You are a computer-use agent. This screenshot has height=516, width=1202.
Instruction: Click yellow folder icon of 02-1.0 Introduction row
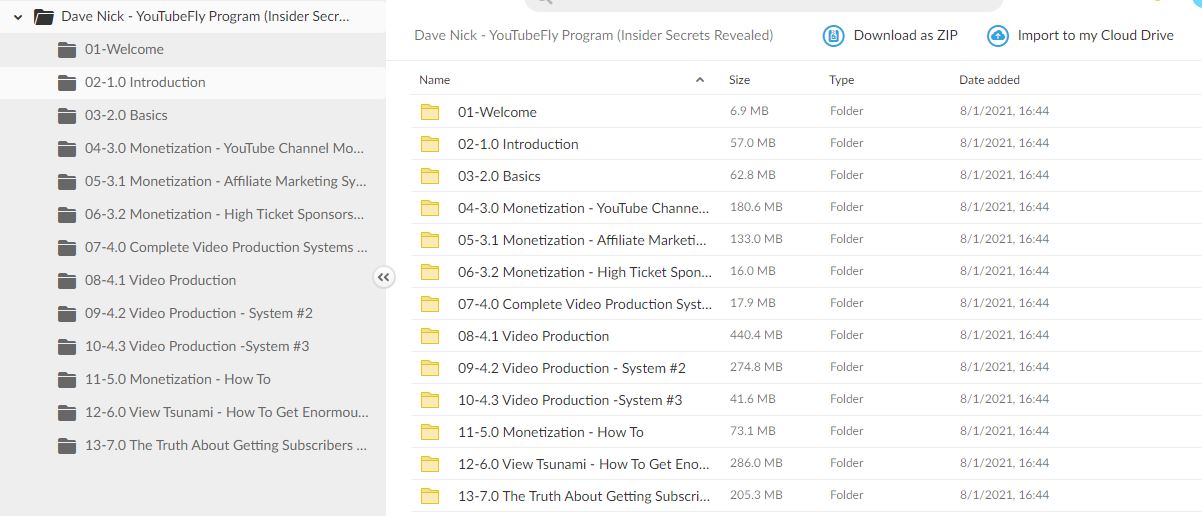(430, 144)
